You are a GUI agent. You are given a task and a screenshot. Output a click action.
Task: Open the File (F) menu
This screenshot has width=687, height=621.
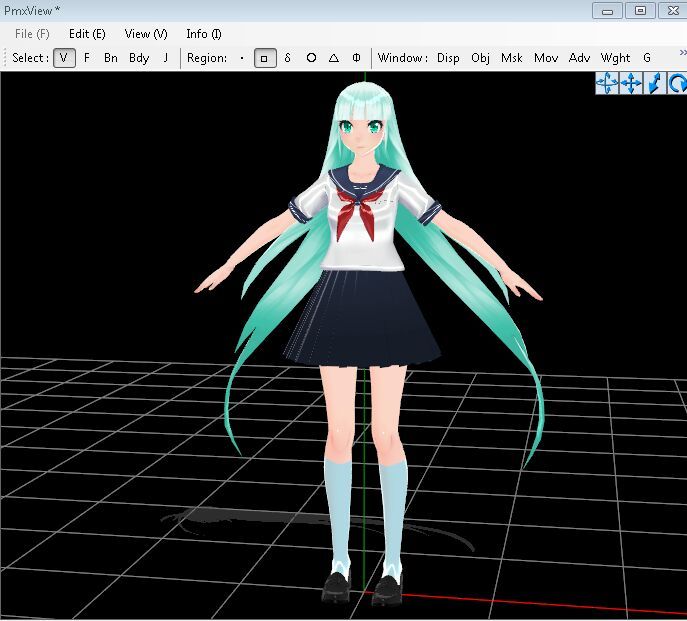[x=32, y=34]
